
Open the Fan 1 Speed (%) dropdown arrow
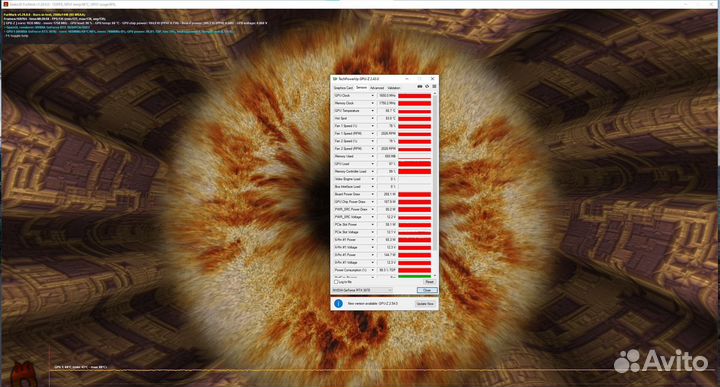(372, 126)
